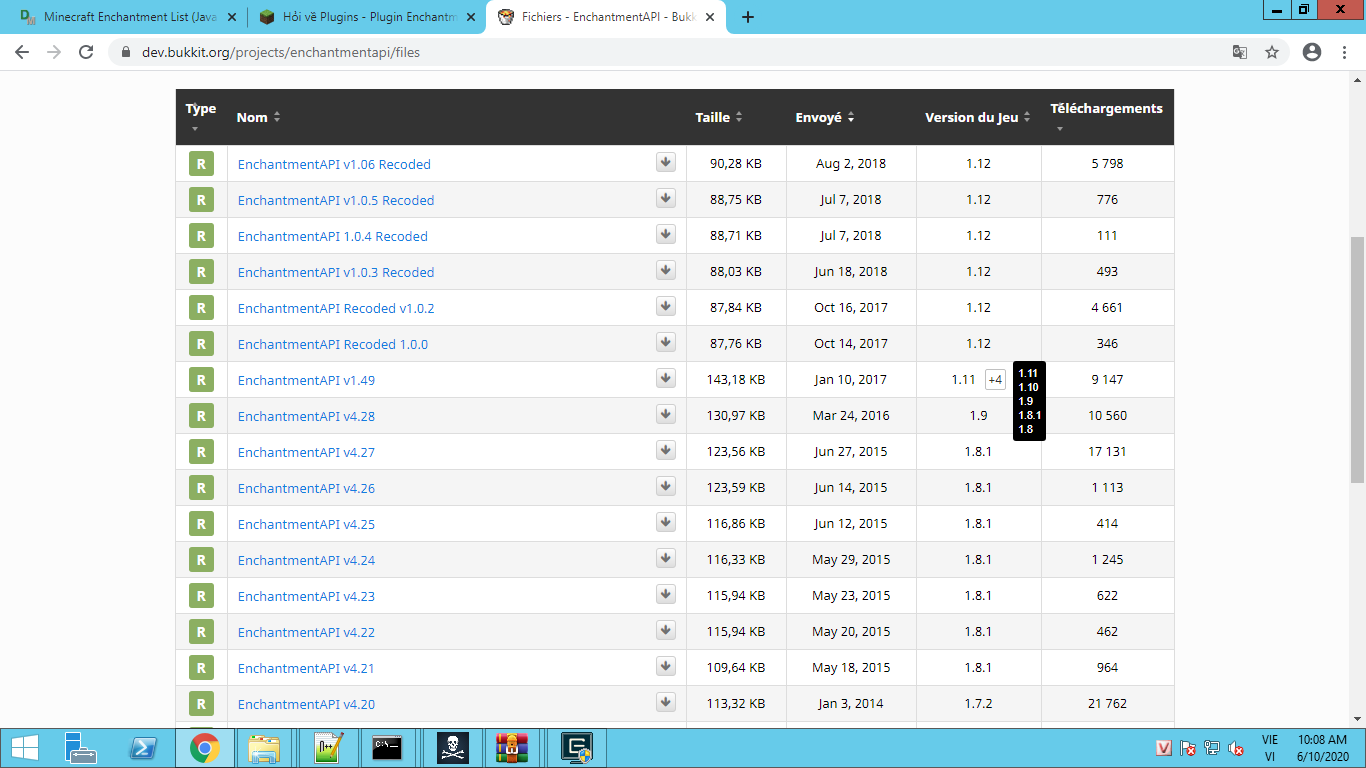Screen dimensions: 1366x768
Task: Sort files by Taille column
Action: tap(718, 117)
